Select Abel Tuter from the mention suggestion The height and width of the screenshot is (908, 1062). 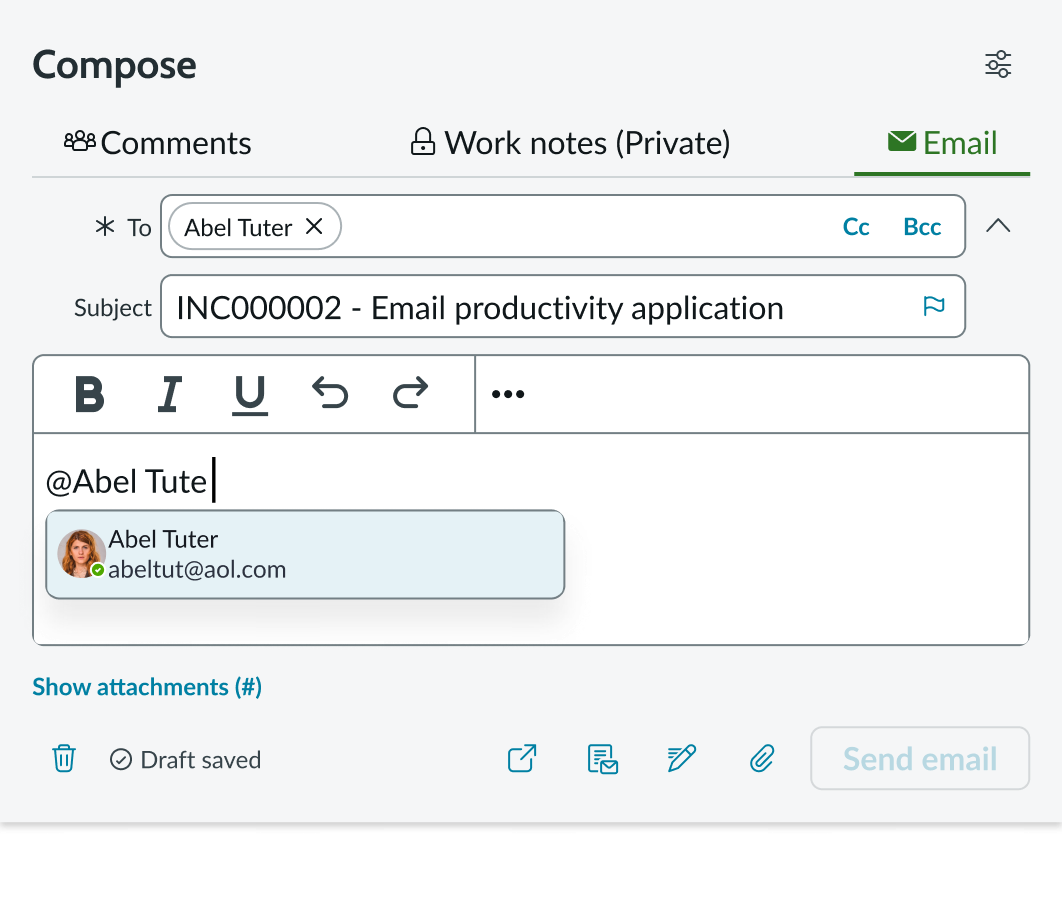tap(305, 553)
